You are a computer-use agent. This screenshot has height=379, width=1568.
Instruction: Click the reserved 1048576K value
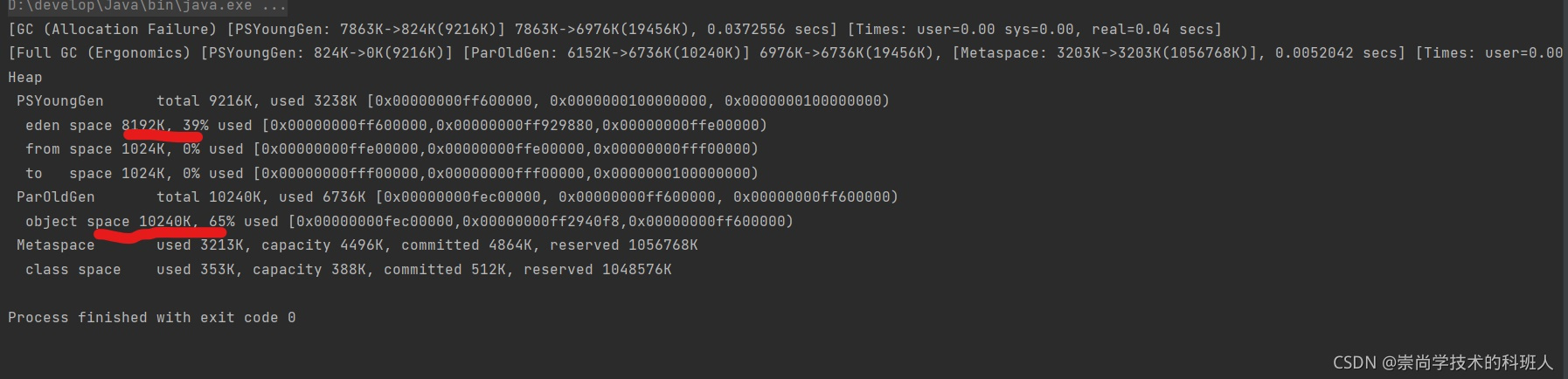click(x=597, y=270)
